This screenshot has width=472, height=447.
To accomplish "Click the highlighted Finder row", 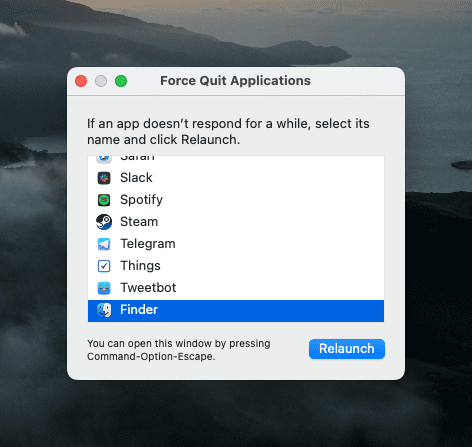I will 236,311.
